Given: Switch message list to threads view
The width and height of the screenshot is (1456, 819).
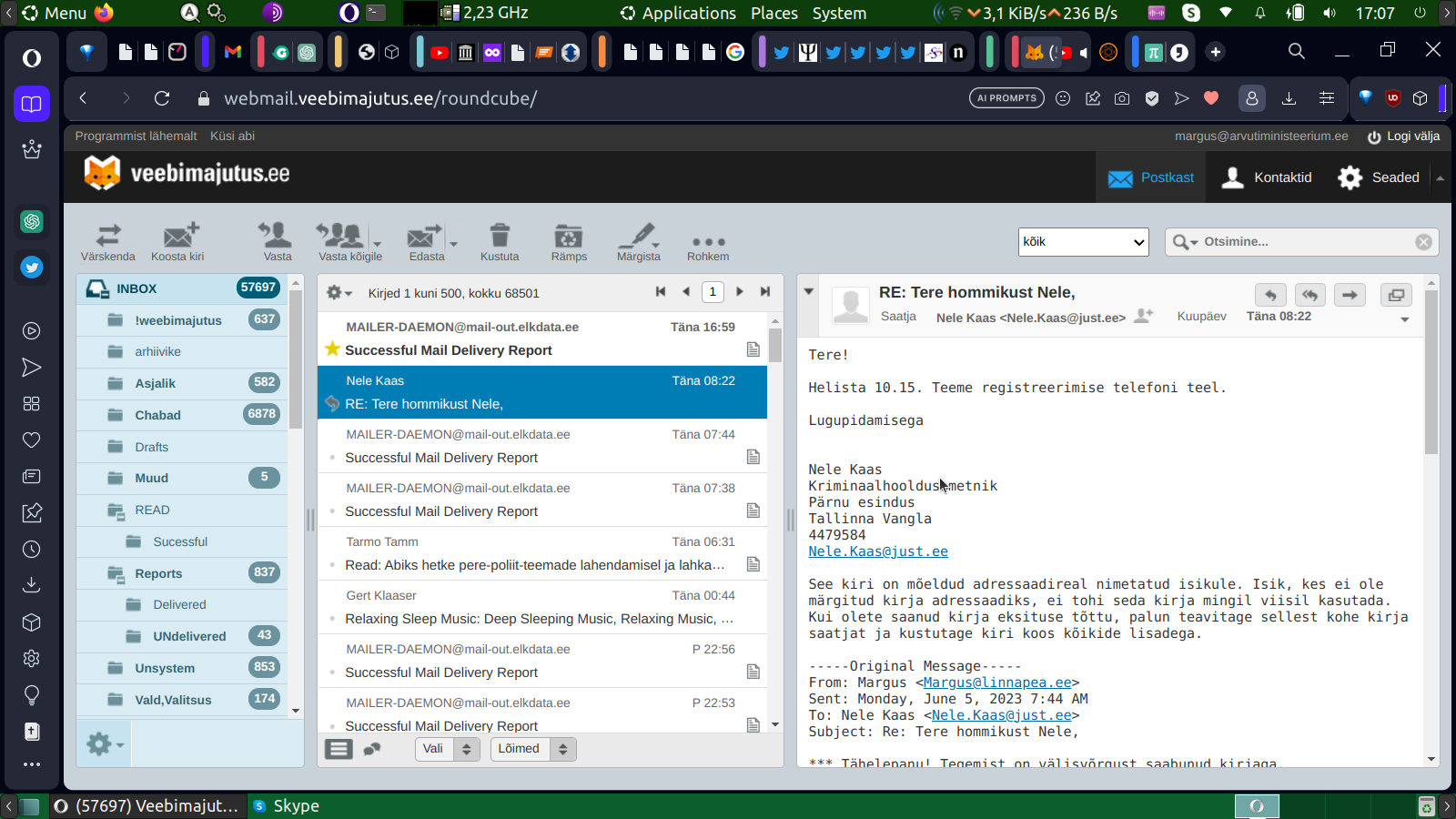Looking at the screenshot, I should coord(372,749).
